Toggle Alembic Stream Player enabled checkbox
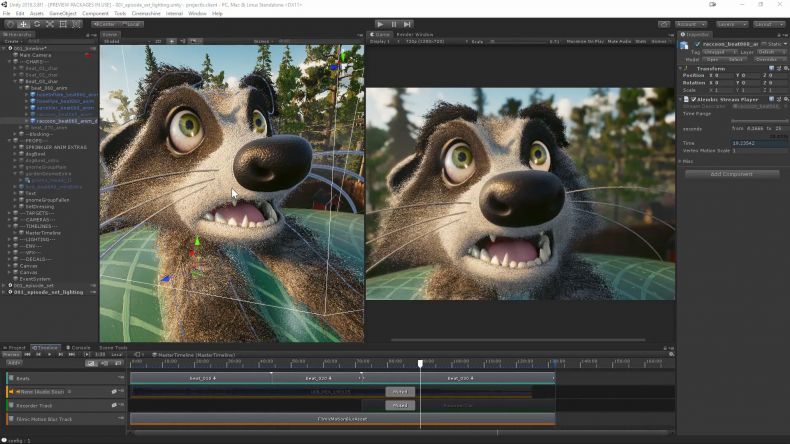Viewport: 790px width, 444px height. pos(693,99)
